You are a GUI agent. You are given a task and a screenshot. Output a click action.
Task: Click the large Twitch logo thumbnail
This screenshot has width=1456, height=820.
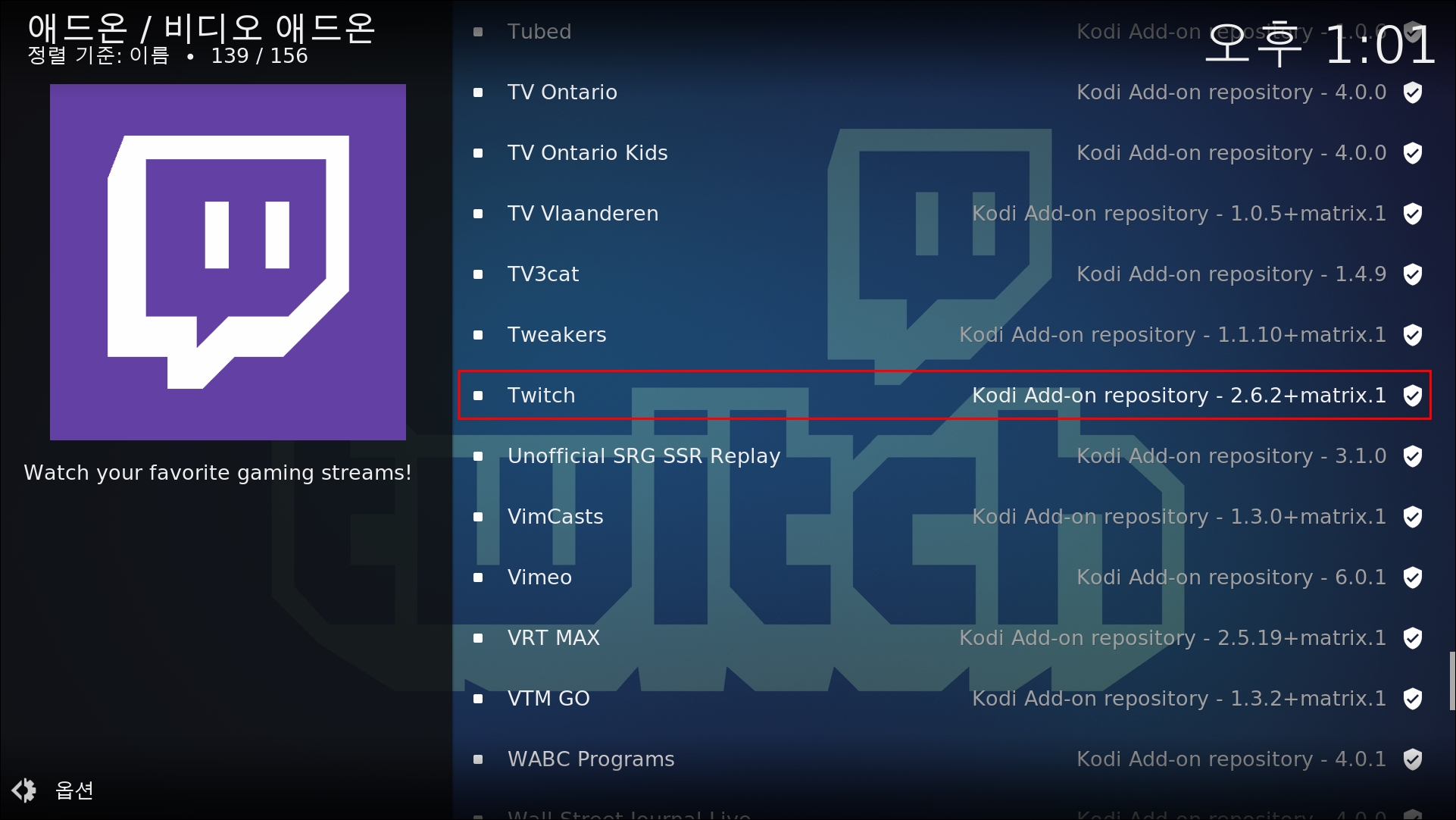228,262
